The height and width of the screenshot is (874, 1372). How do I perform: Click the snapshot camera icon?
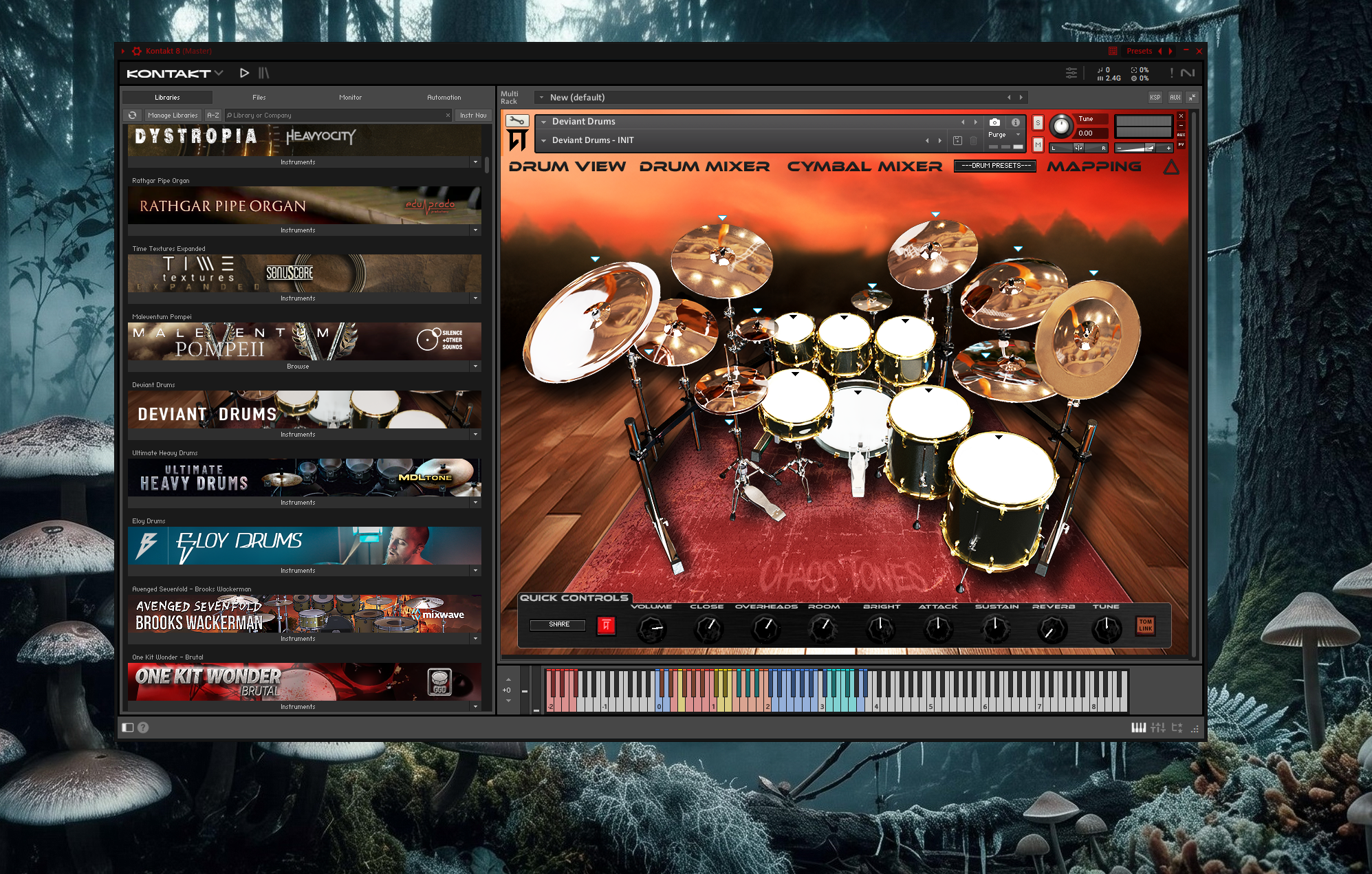(x=994, y=122)
